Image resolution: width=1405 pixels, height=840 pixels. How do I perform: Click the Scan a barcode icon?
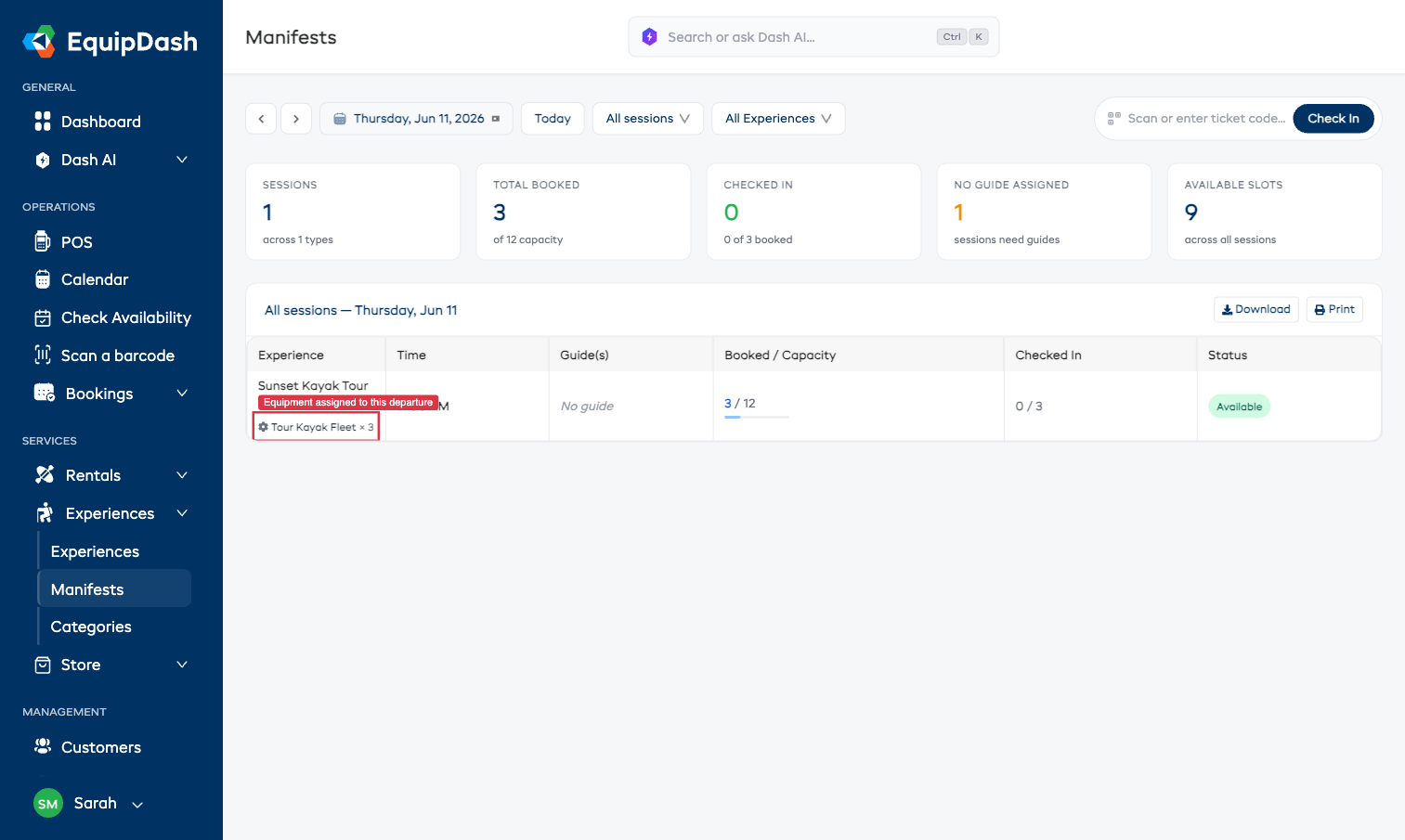(x=43, y=355)
